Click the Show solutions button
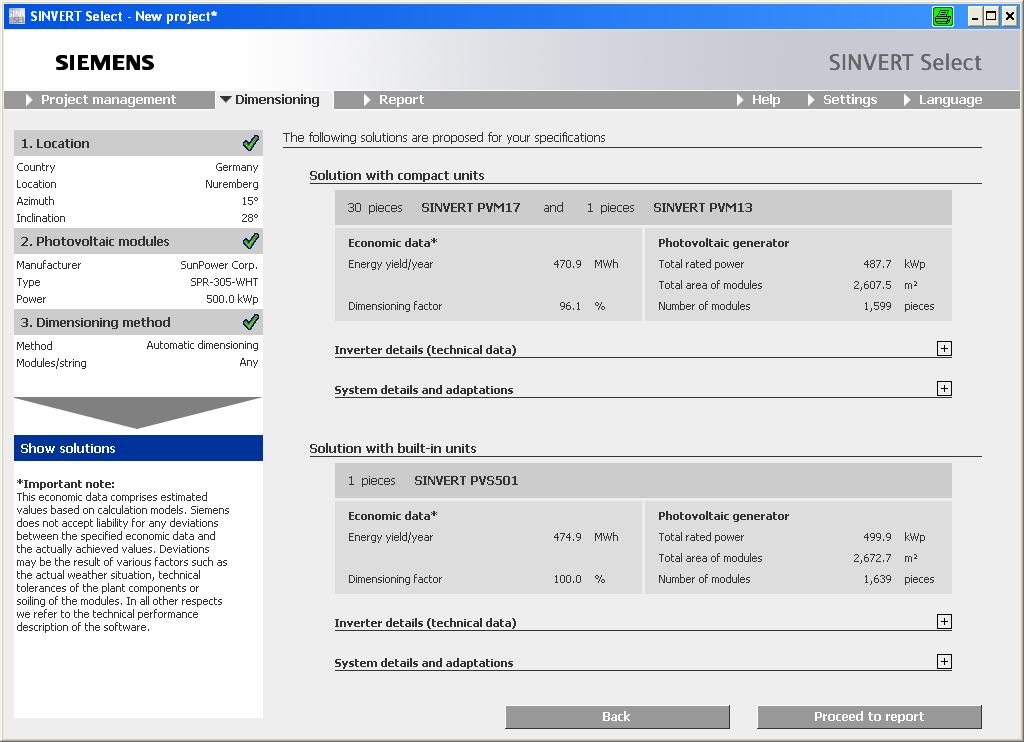1024x742 pixels. click(x=138, y=448)
